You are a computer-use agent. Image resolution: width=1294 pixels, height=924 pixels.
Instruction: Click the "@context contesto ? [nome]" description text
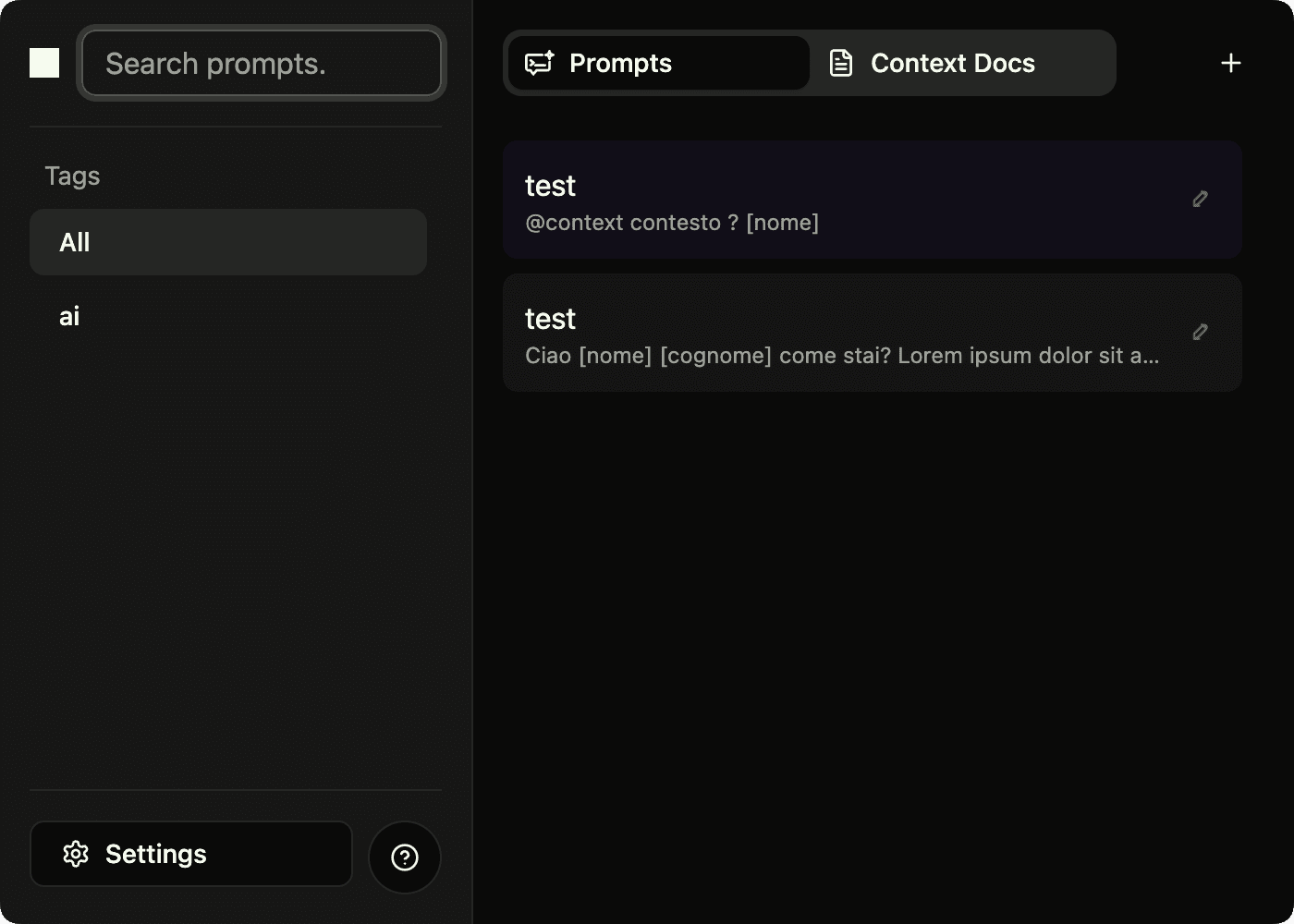(x=672, y=223)
